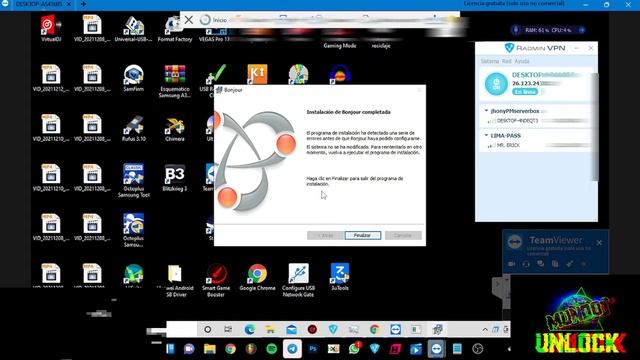Open Spotify from the taskbar
Screen dimensions: 640x360
(x=271, y=349)
